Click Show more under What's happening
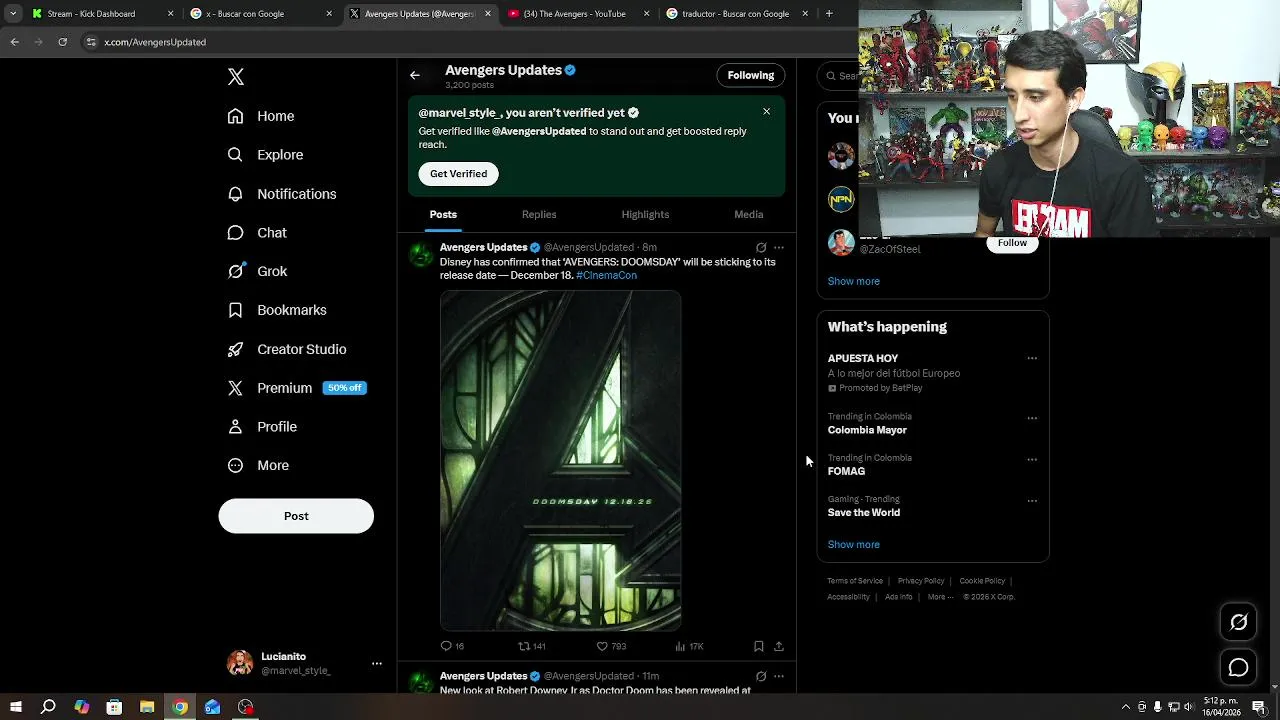 click(x=854, y=545)
